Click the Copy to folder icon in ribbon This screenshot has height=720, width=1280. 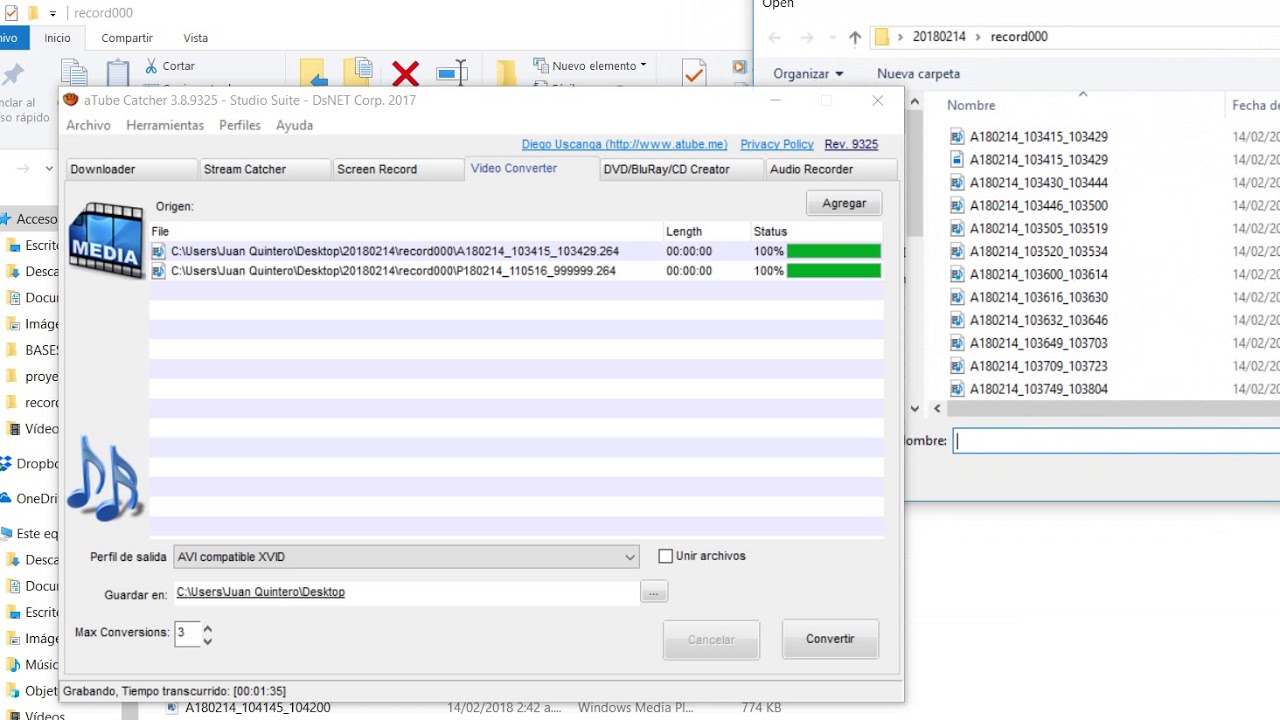[x=358, y=73]
